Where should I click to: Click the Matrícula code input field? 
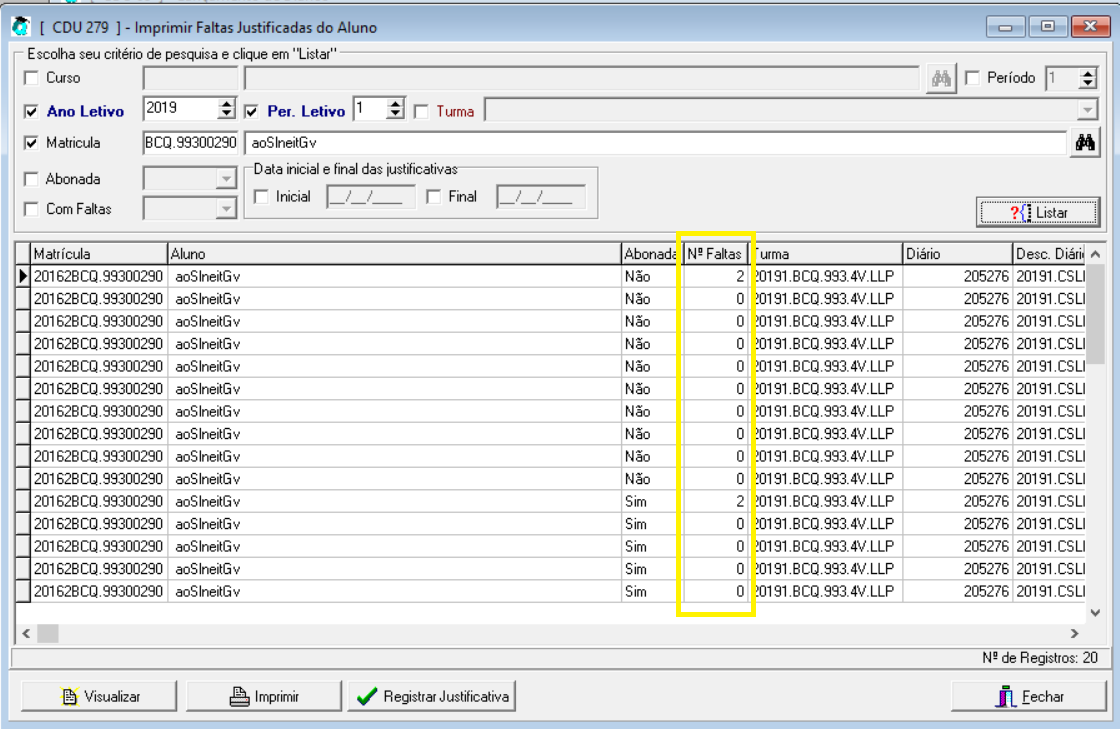[190, 143]
